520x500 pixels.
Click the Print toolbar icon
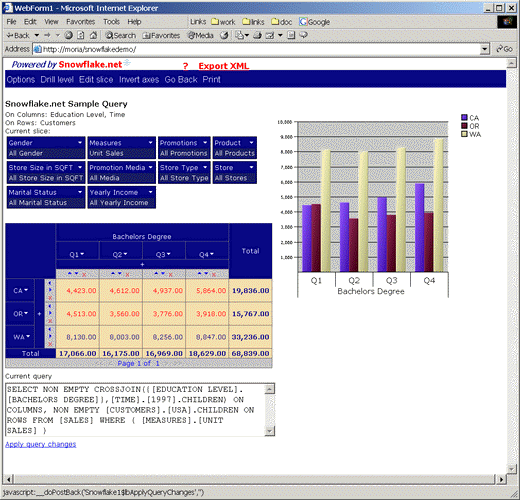click(257, 35)
